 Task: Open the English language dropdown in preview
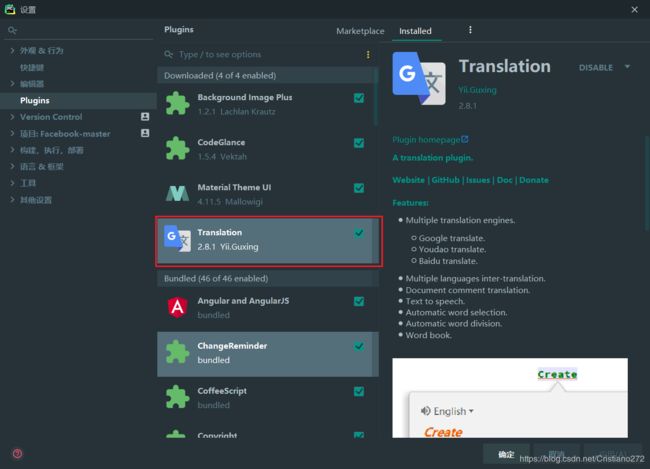454,411
